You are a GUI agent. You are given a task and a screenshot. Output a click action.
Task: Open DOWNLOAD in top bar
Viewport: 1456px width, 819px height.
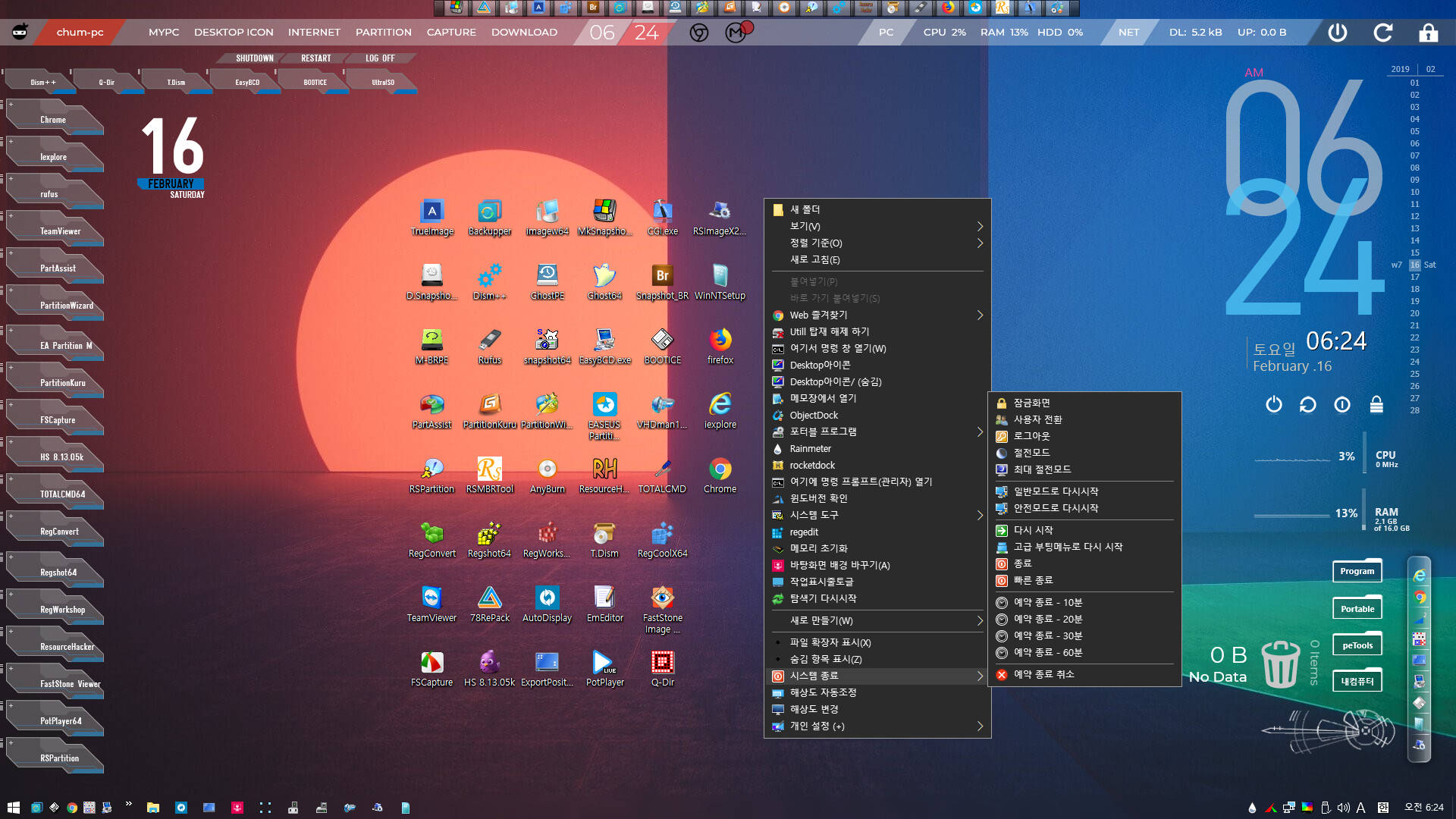pyautogui.click(x=524, y=33)
